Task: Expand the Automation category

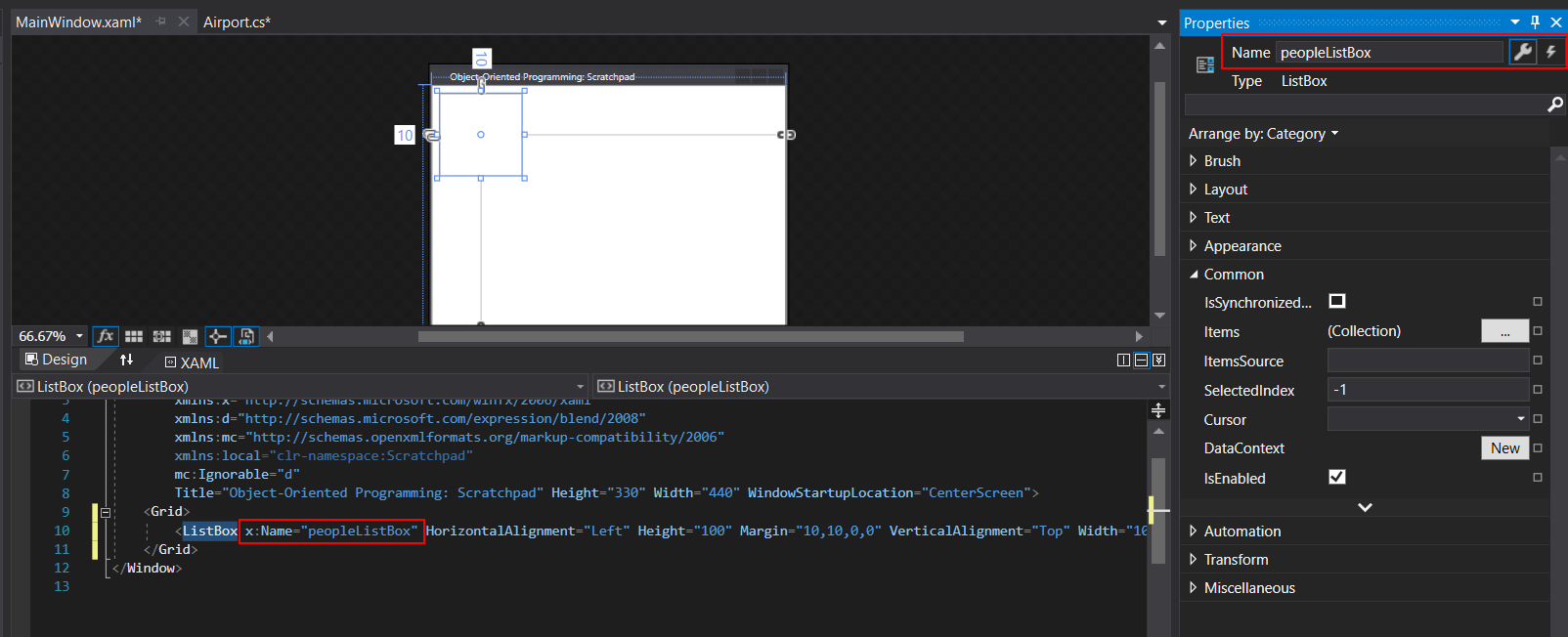Action: point(1193,531)
